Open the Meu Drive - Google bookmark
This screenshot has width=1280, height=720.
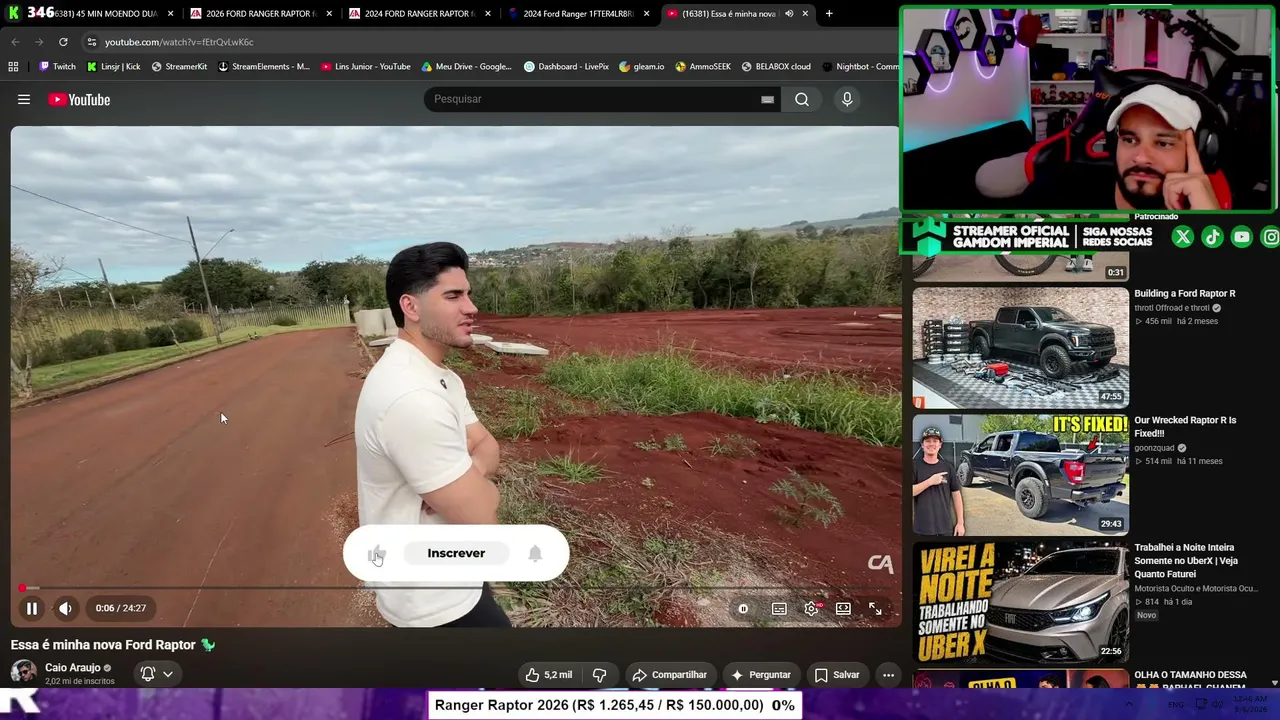tap(466, 67)
